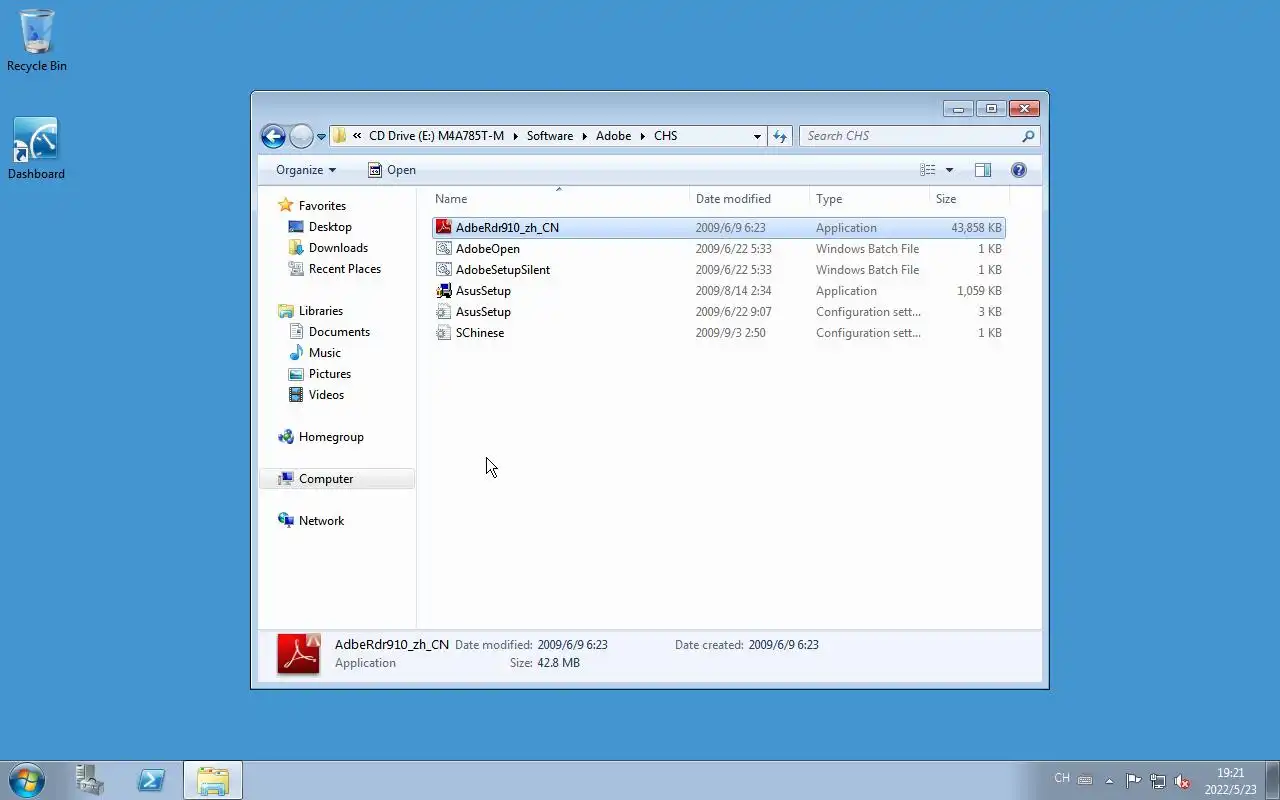Expand arrow after Adobe breadcrumb
The image size is (1280, 800).
coord(643,136)
